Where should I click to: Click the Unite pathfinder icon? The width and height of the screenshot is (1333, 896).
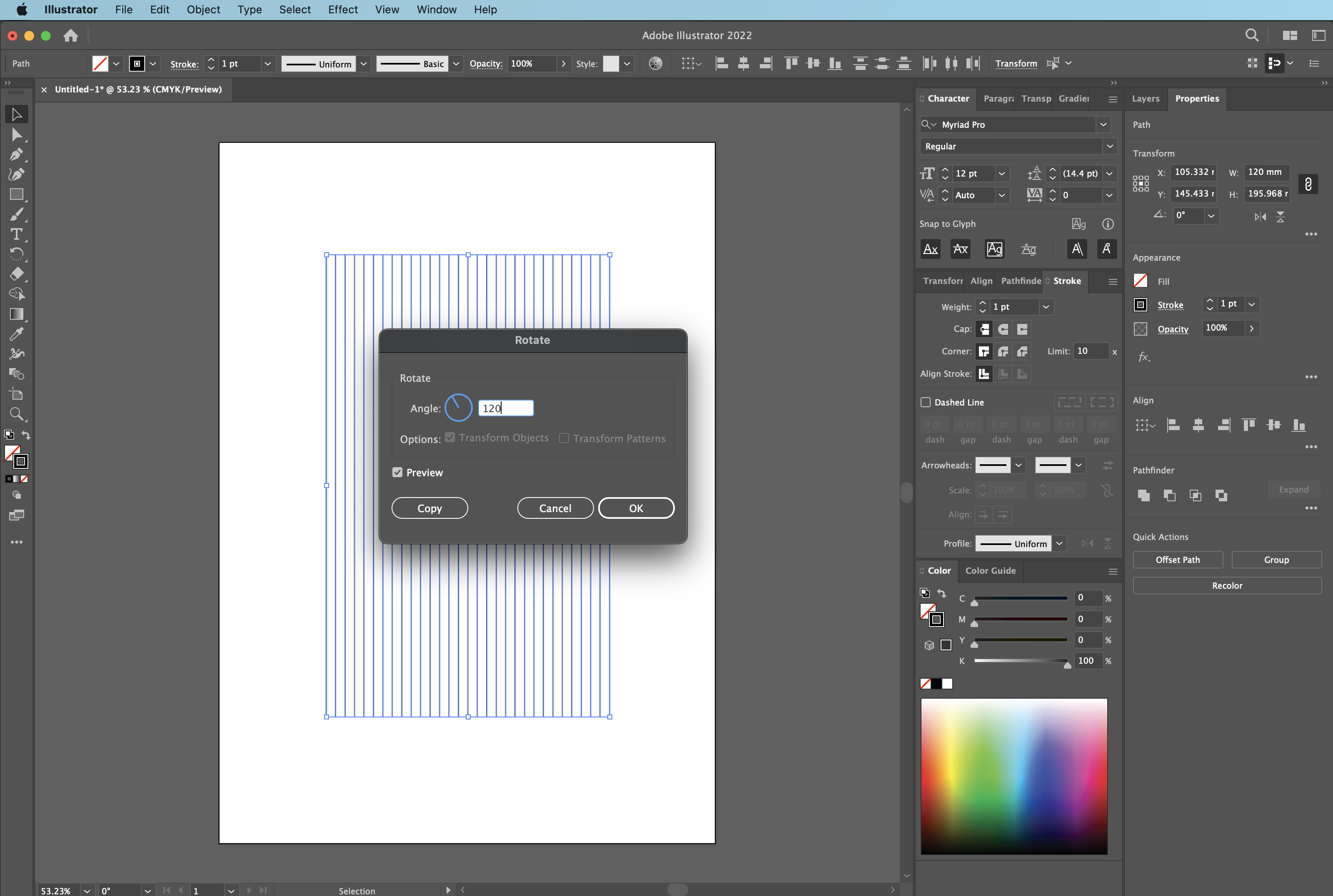coord(1143,495)
